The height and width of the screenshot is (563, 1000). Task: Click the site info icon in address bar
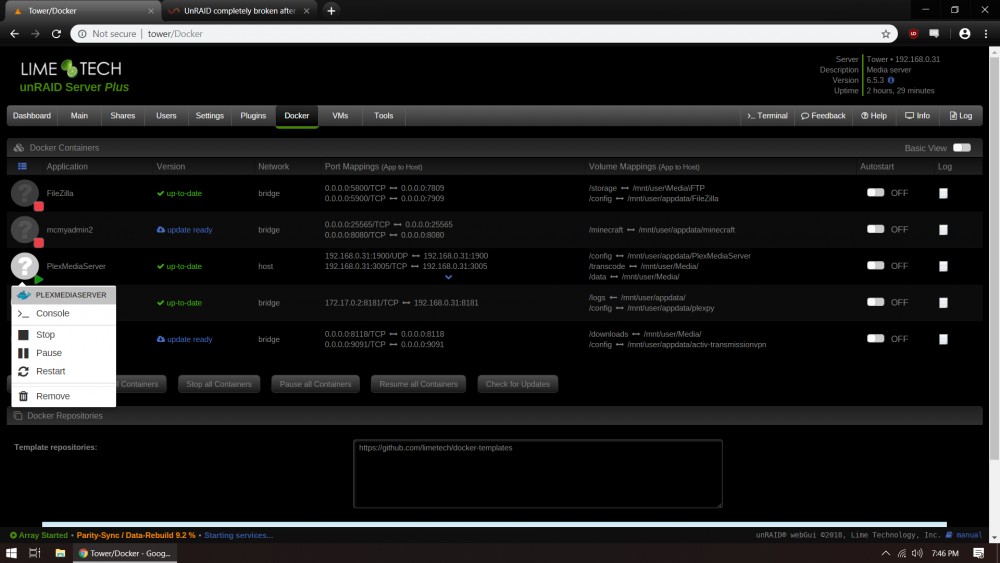82,34
